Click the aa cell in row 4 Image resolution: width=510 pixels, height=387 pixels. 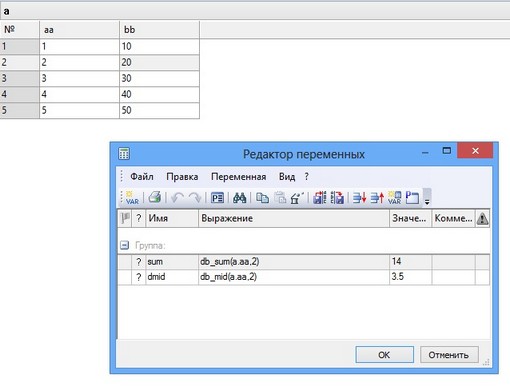(79, 94)
